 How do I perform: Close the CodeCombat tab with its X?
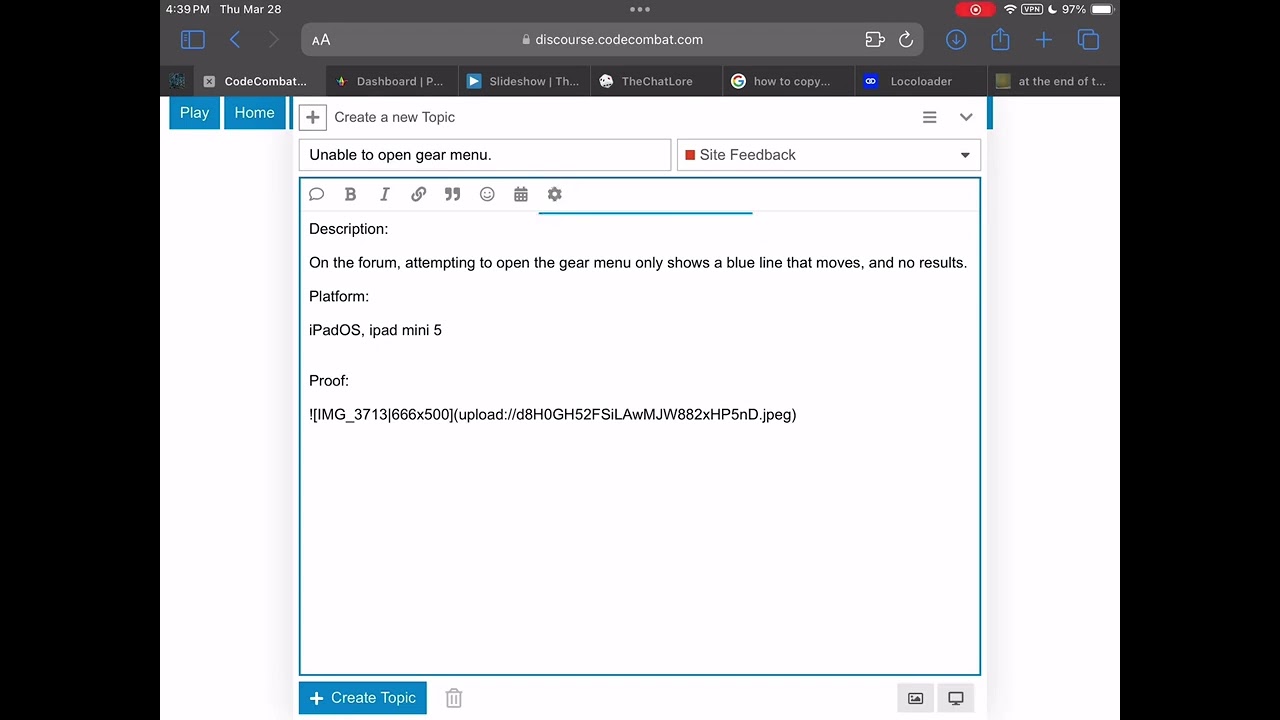(209, 82)
